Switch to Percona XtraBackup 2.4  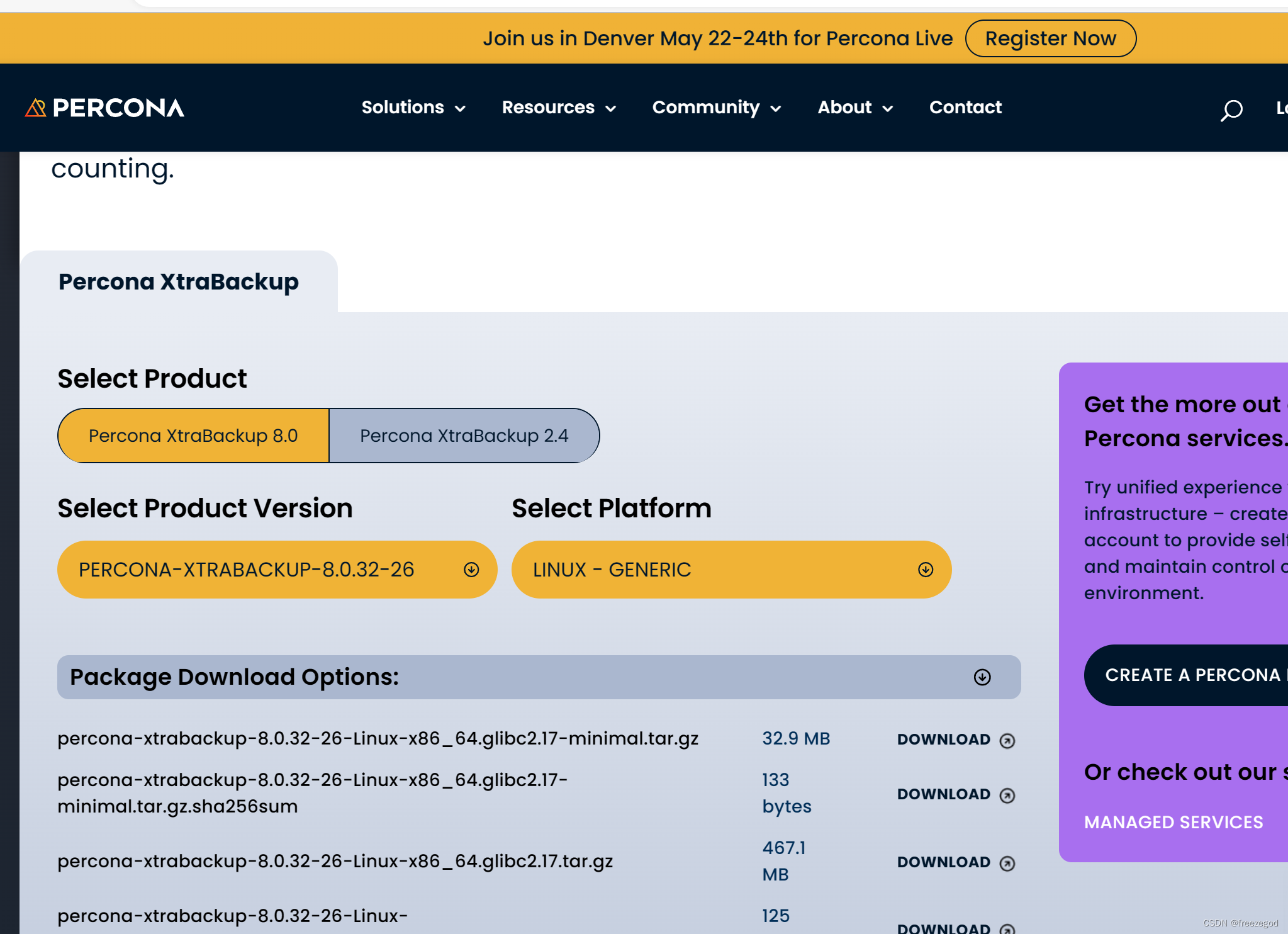(464, 435)
